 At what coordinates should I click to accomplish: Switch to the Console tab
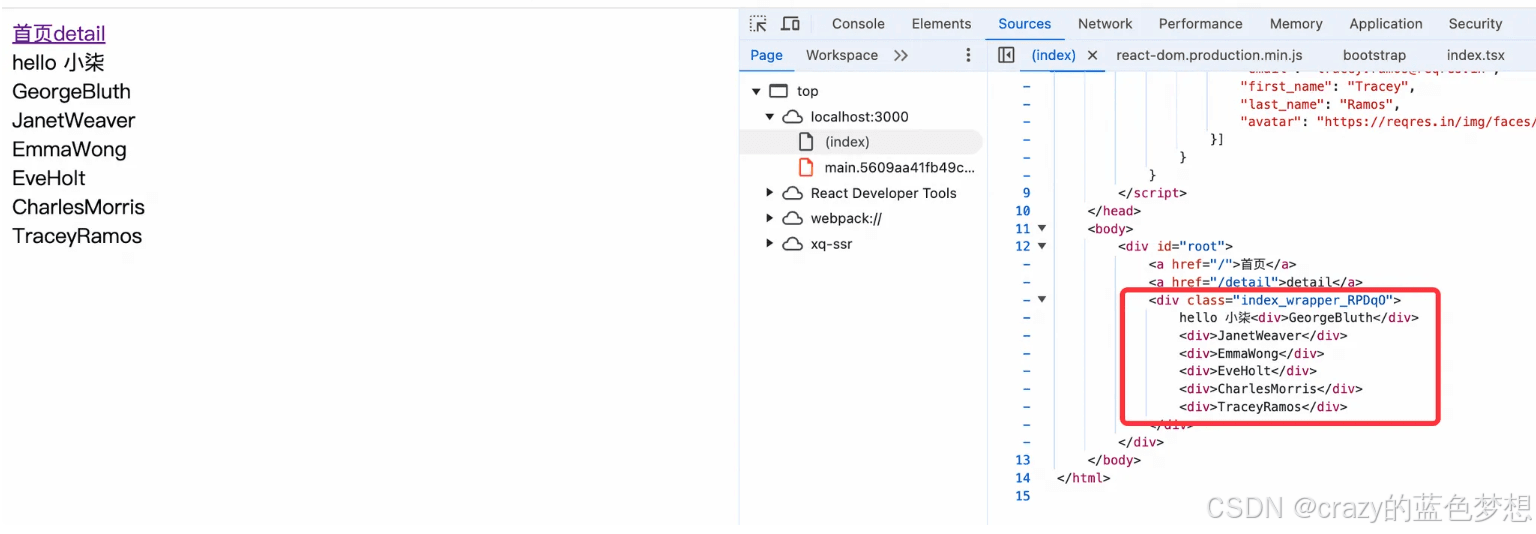point(858,24)
